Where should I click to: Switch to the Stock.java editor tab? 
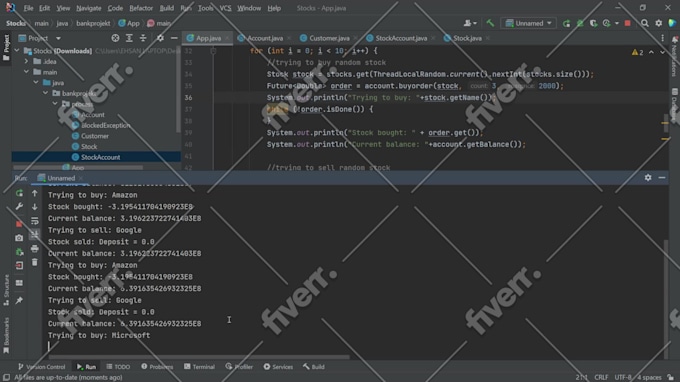(x=467, y=38)
